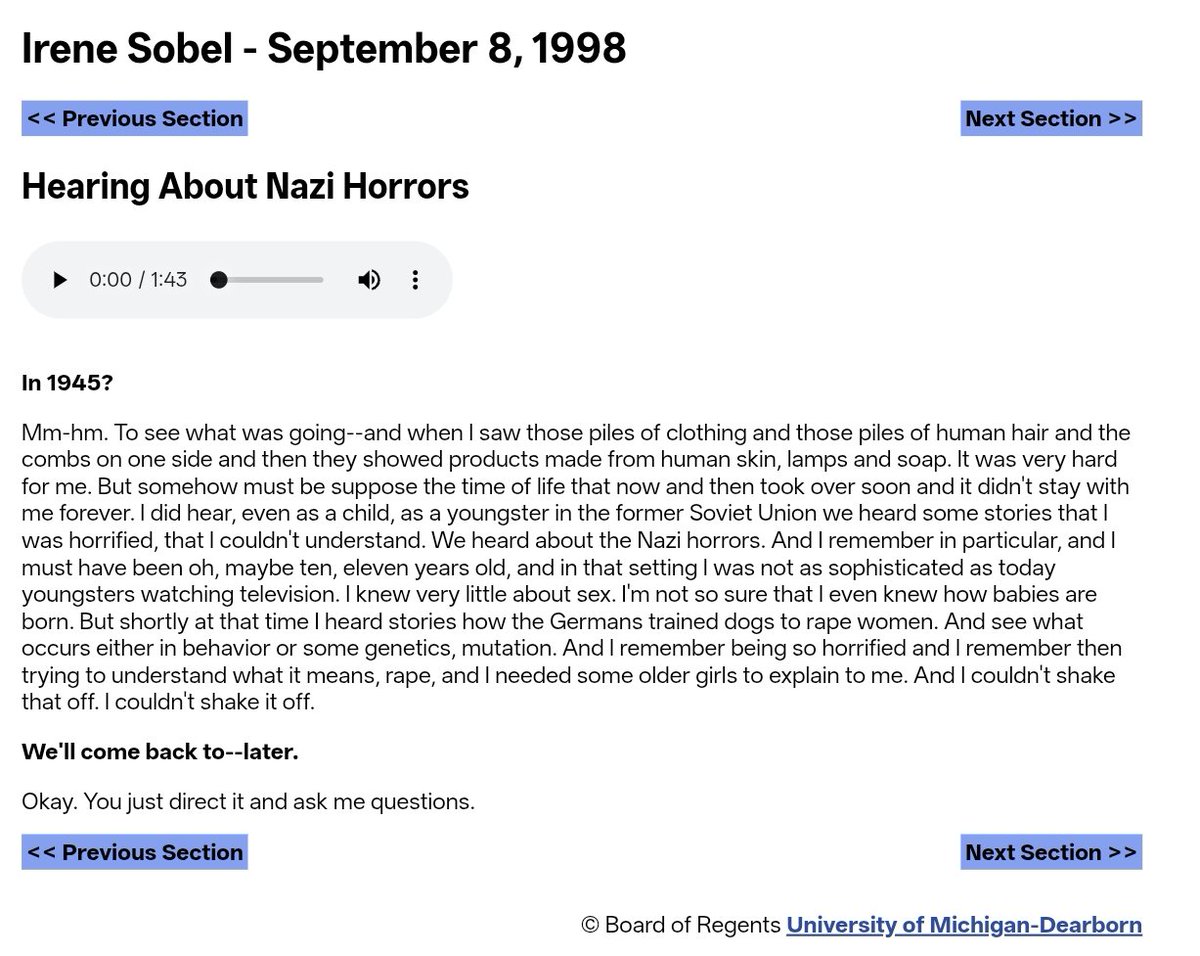Click the sentence starting "Okay. You just direct it"
Screen dimensions: 1200x956
(x=248, y=801)
